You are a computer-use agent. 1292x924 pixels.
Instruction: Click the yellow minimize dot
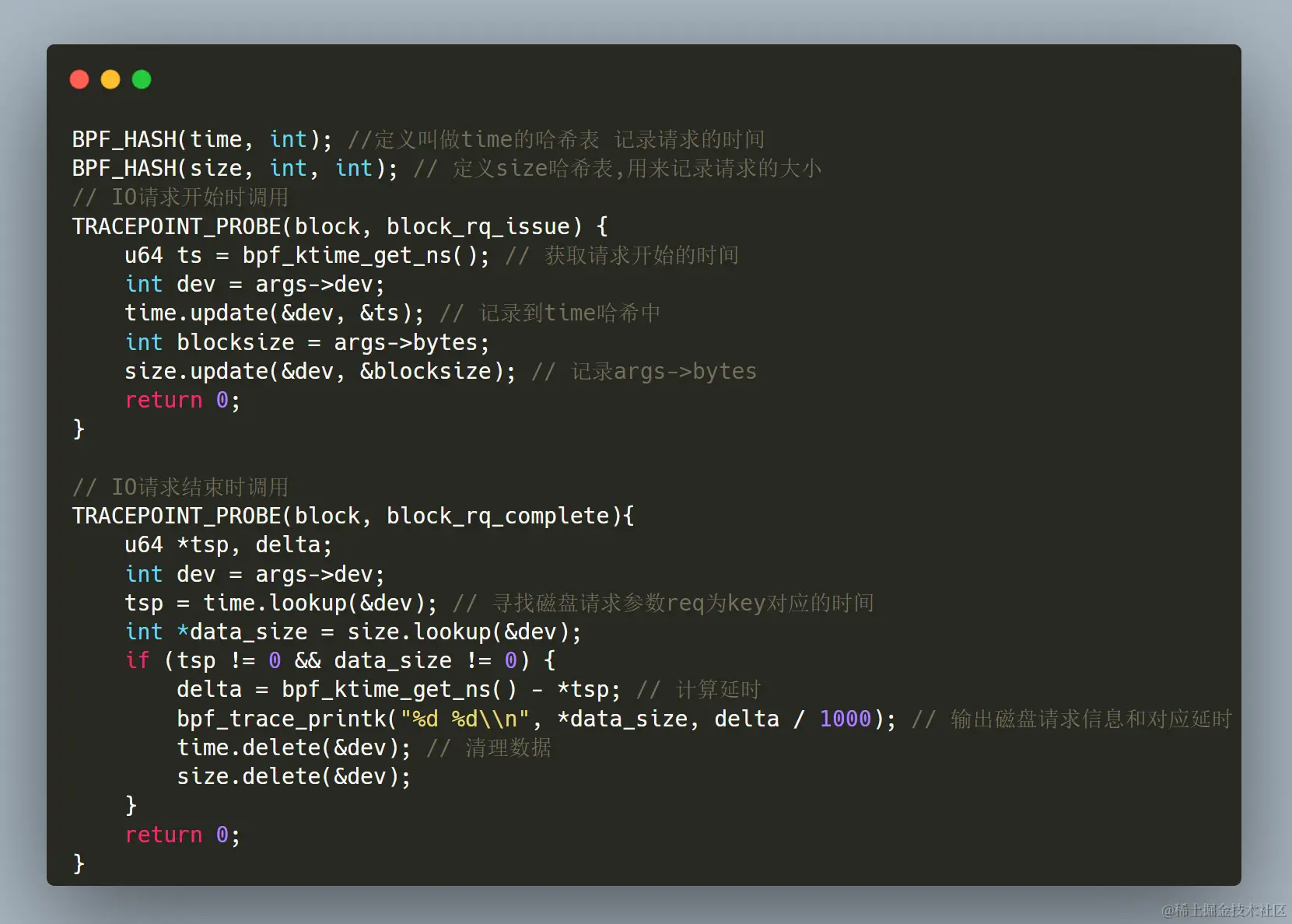tap(110, 79)
